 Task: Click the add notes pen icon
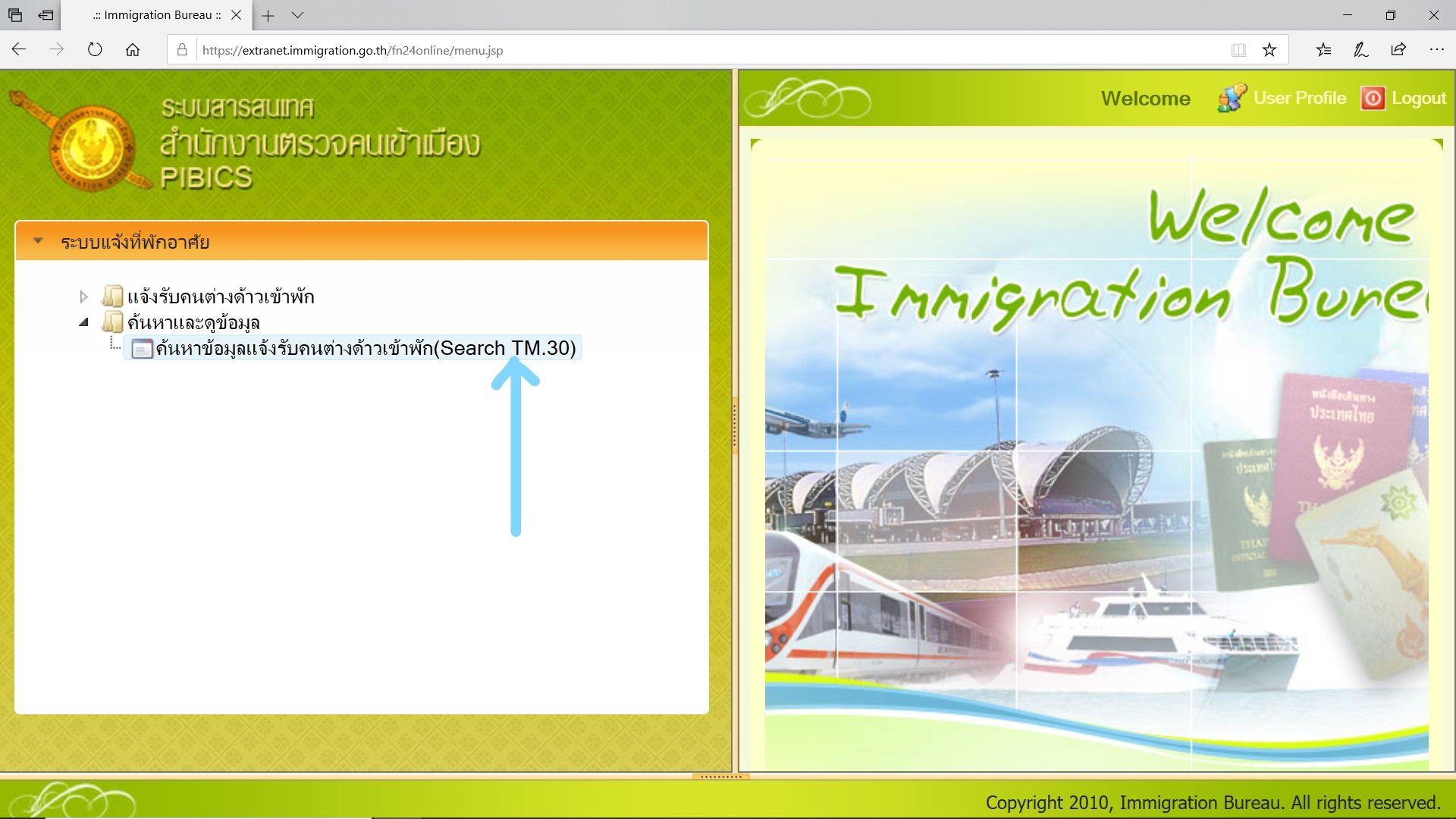tap(1361, 50)
